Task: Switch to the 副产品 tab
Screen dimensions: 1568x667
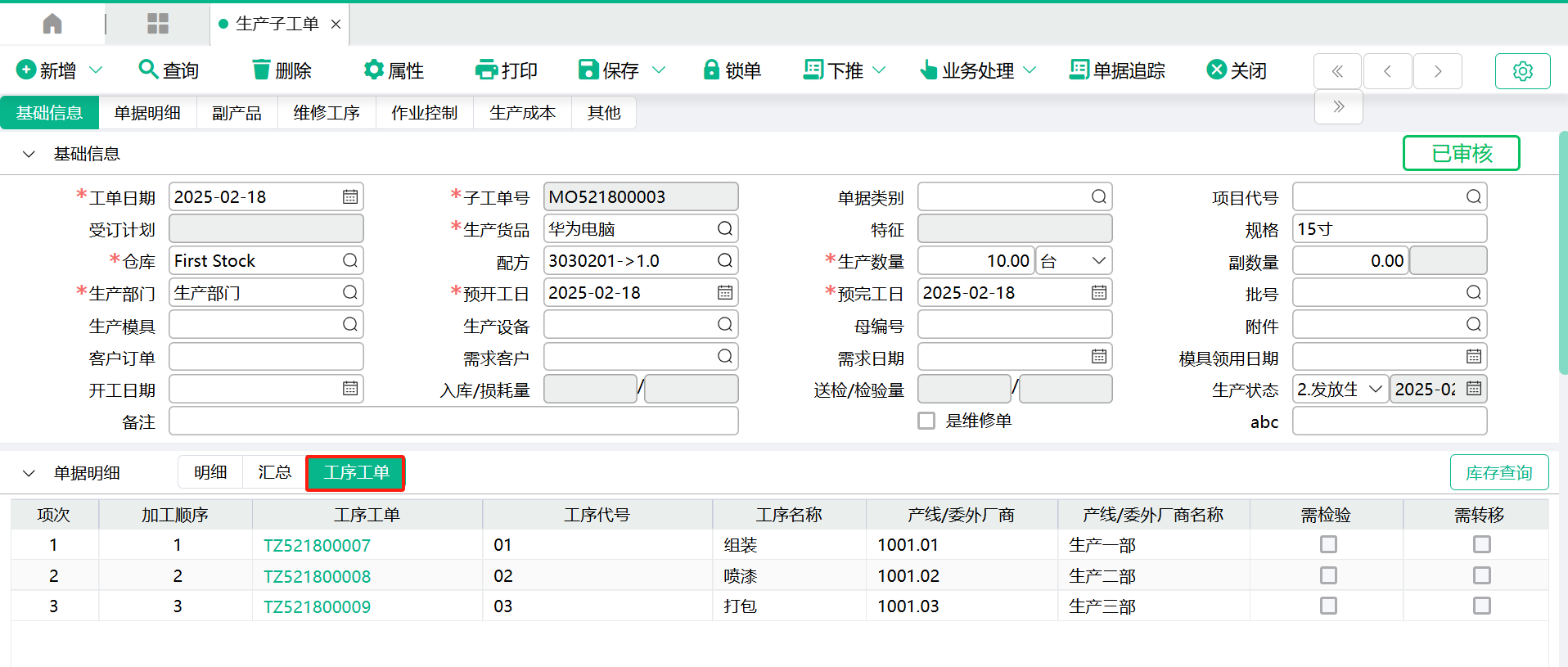Action: click(237, 113)
